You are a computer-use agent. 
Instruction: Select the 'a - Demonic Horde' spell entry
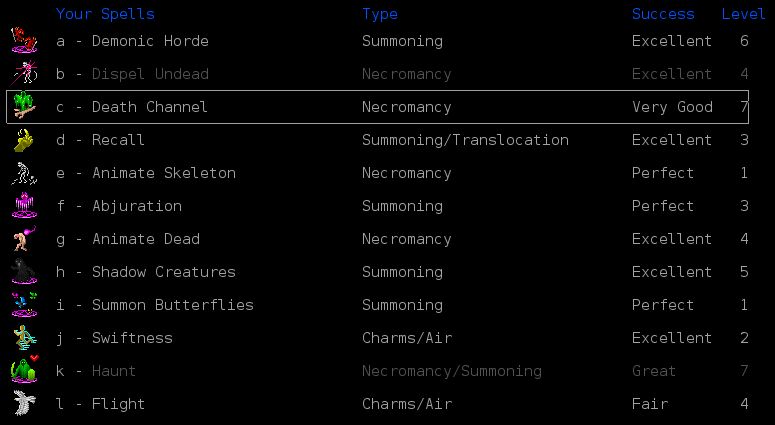[x=132, y=41]
